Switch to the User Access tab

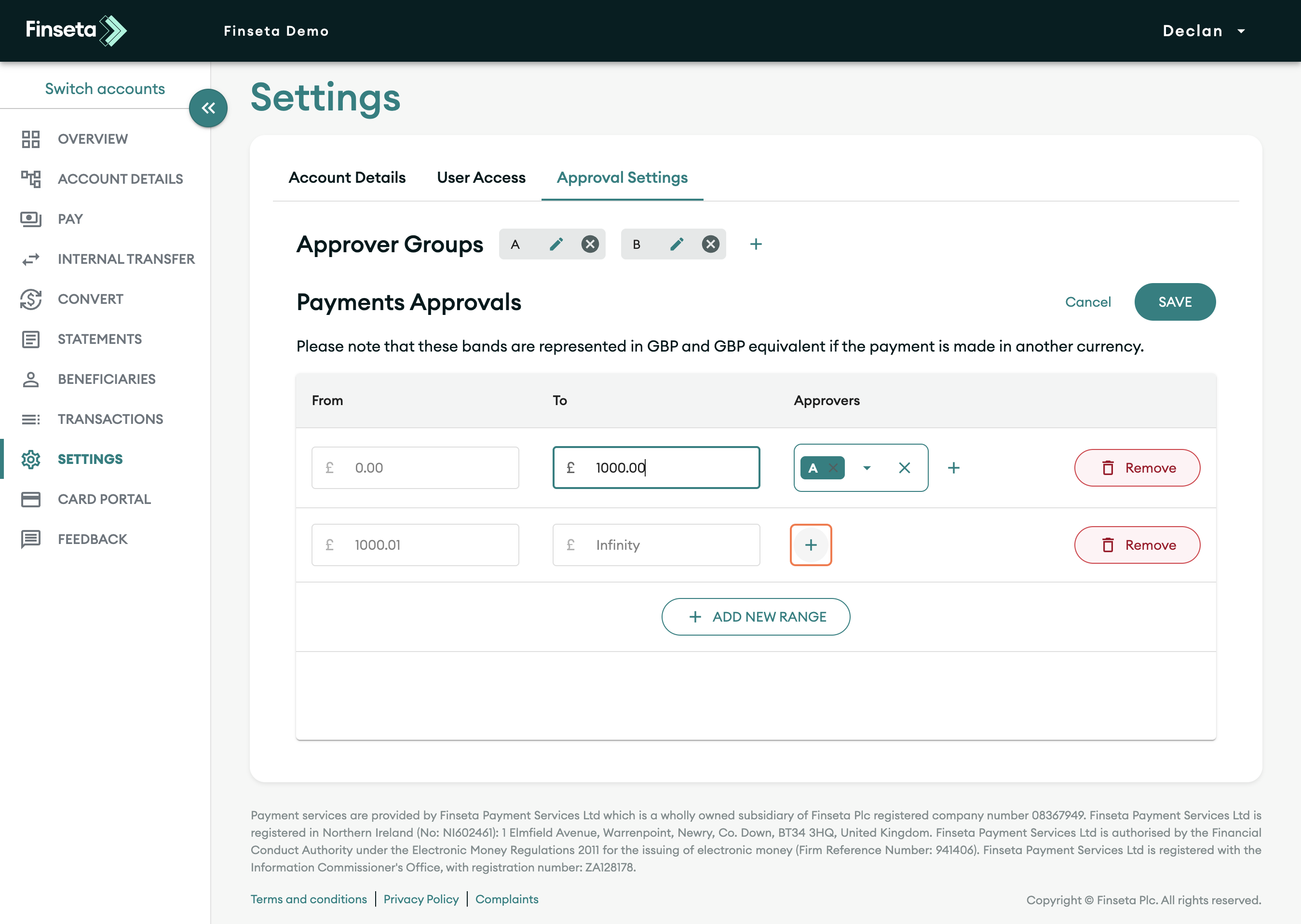click(481, 177)
